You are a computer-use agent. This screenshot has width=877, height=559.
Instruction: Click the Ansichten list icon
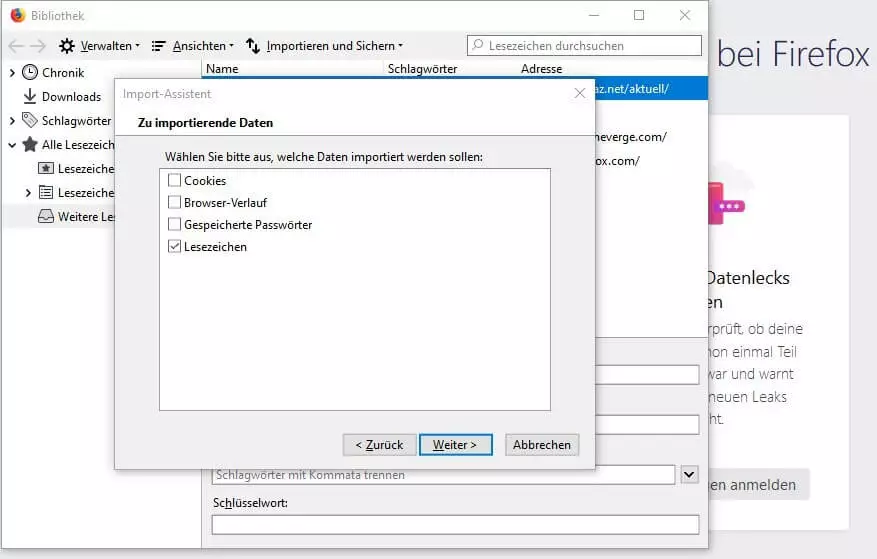[158, 46]
